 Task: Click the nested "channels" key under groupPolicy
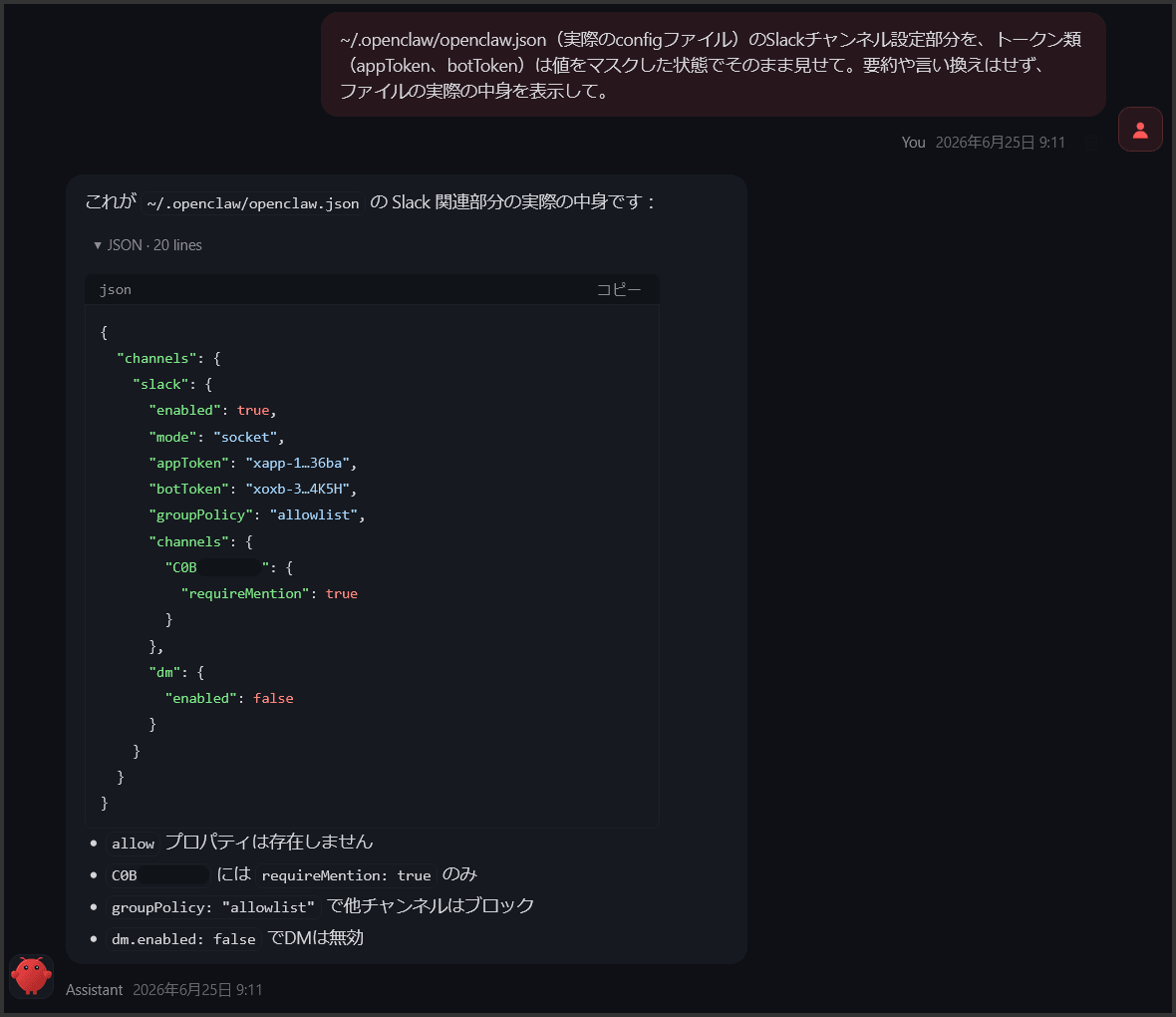pos(200,541)
